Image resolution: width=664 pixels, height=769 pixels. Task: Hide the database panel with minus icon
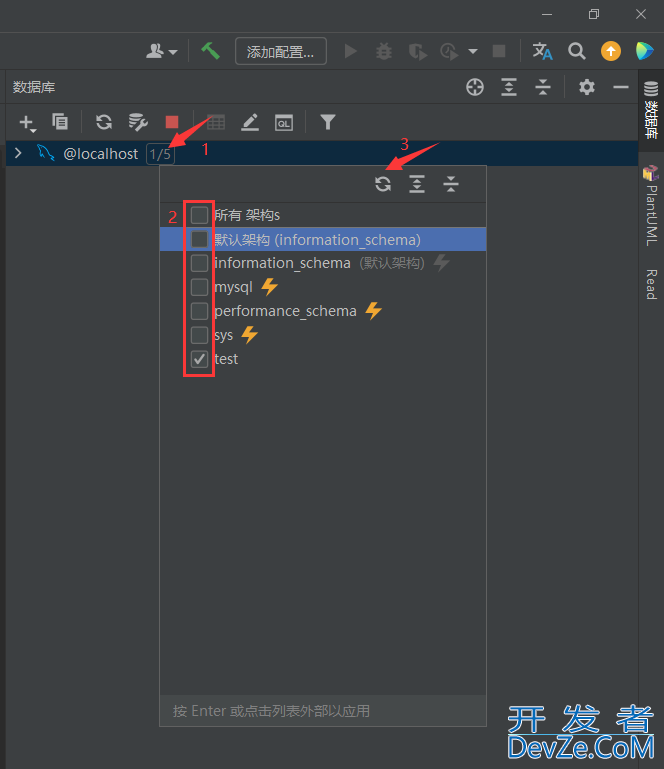[620, 87]
